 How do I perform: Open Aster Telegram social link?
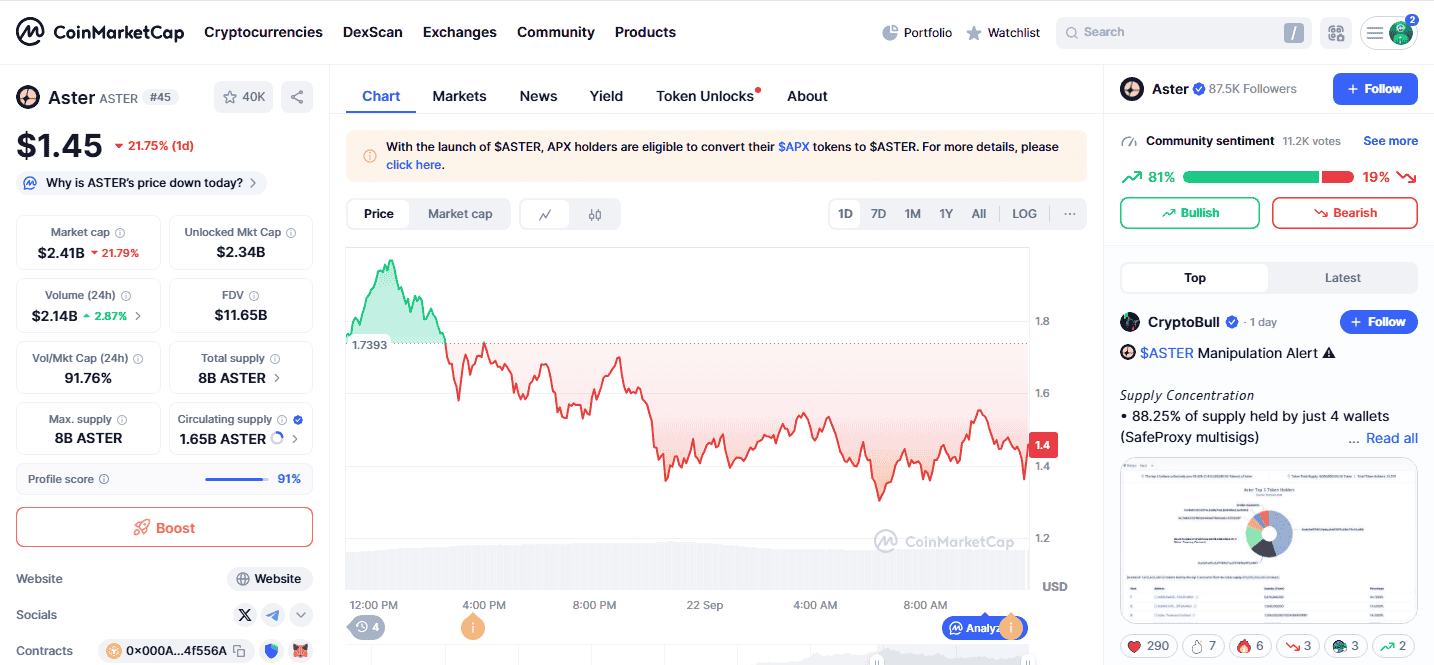[x=273, y=615]
